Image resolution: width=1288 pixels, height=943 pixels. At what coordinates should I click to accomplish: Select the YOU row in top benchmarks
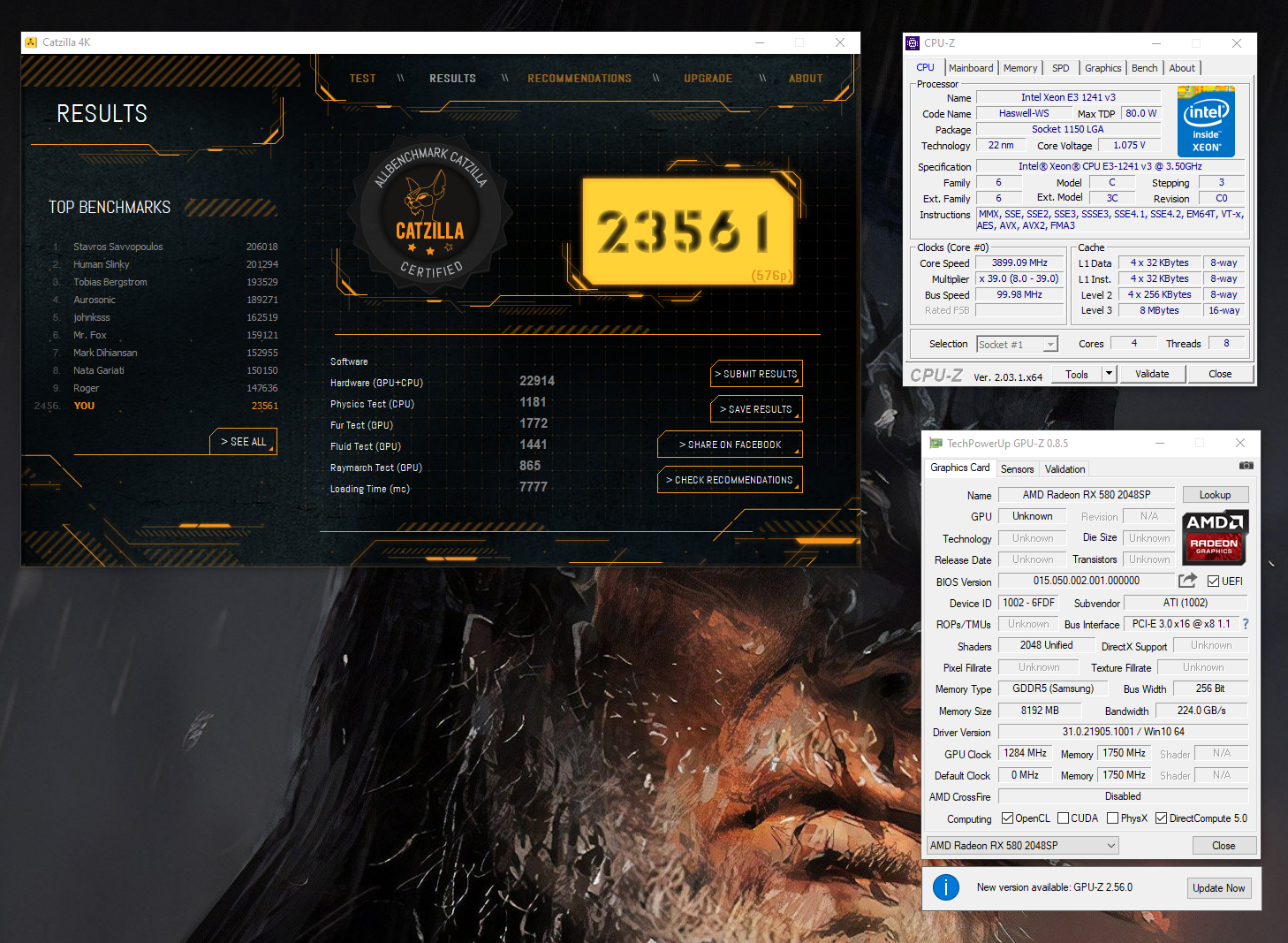(156, 406)
